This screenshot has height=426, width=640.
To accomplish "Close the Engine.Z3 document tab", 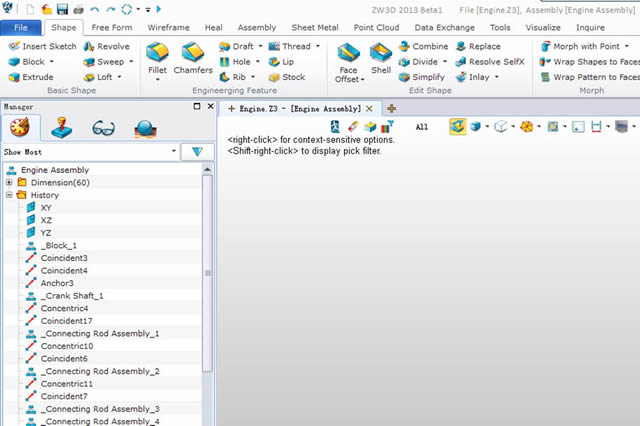I will click(369, 108).
